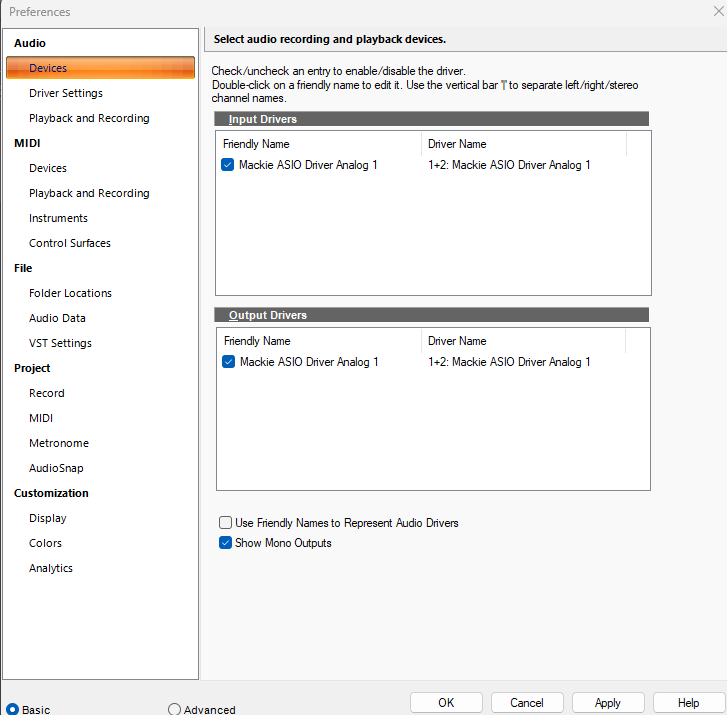The width and height of the screenshot is (727, 715).
Task: Click the Audio category heading
Action: (30, 43)
